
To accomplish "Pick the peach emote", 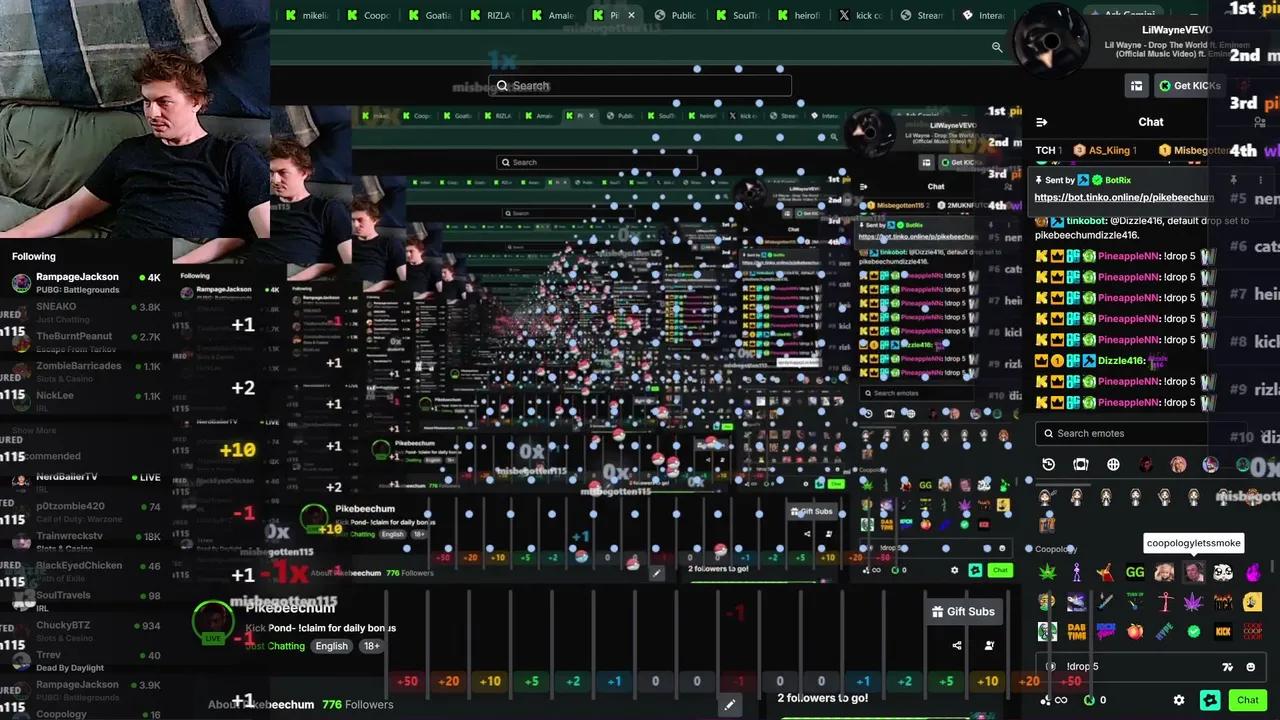I will click(x=1135, y=631).
